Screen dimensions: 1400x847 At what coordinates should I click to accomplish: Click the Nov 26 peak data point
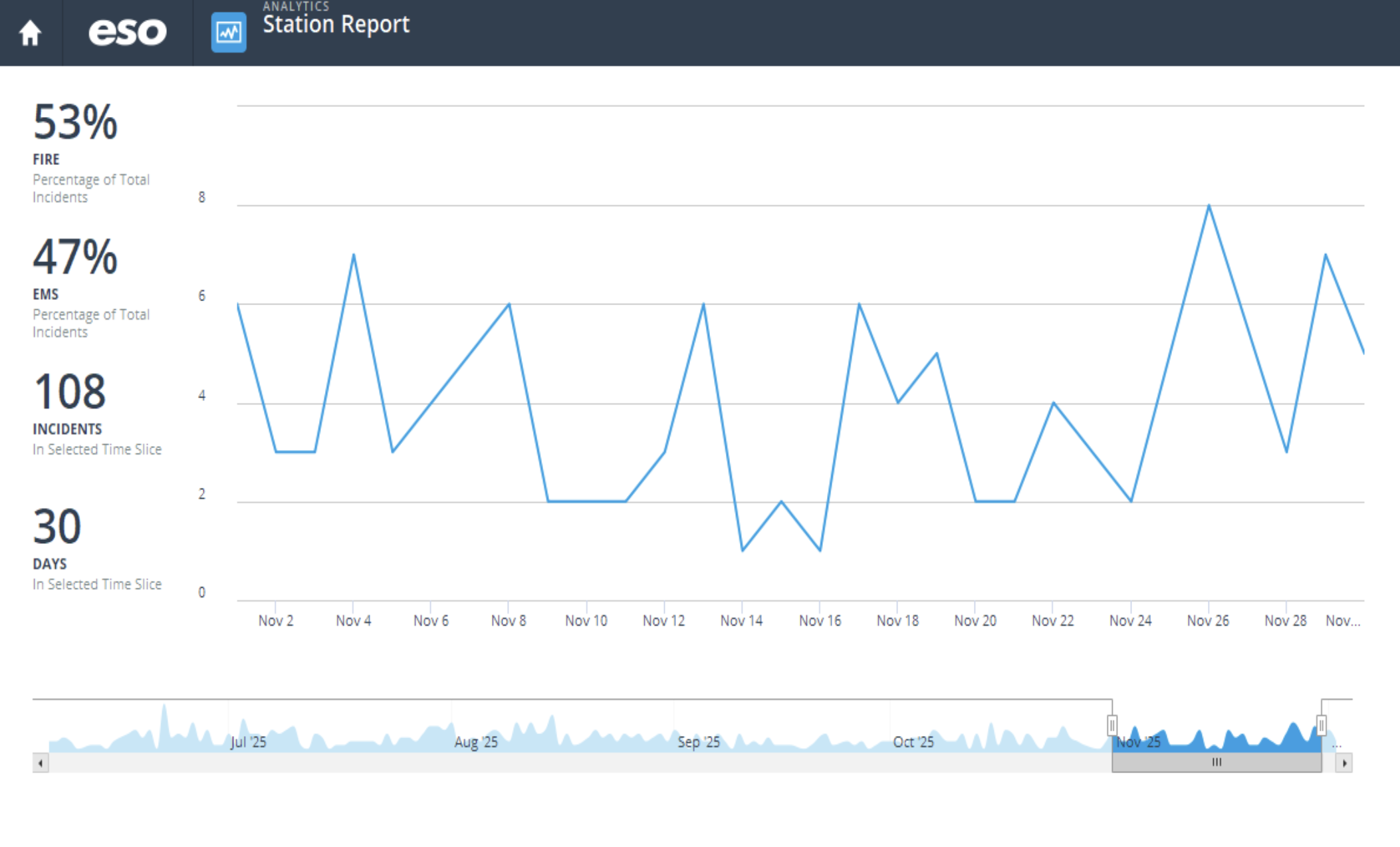pyautogui.click(x=1209, y=205)
